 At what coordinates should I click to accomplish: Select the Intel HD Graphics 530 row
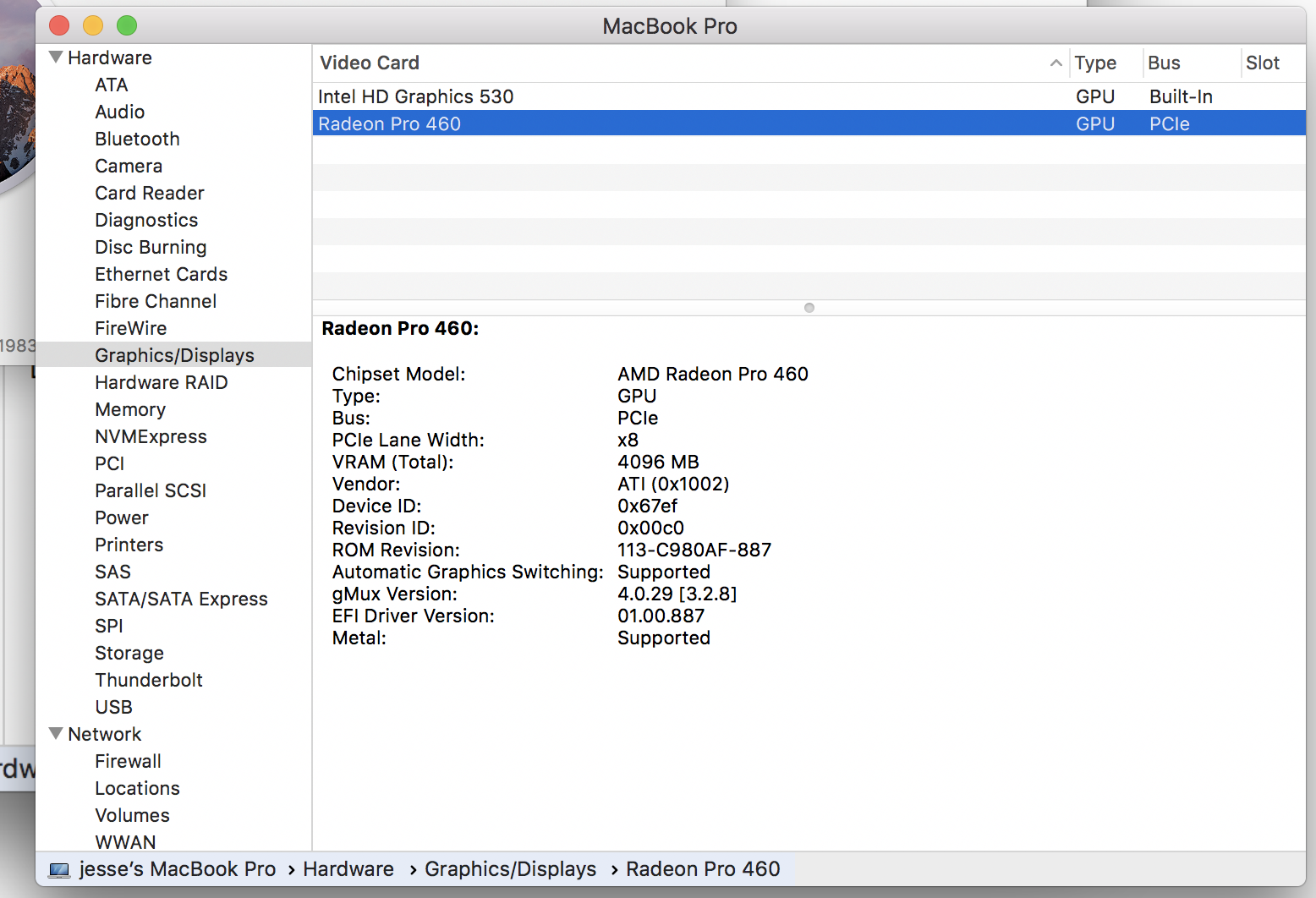(809, 96)
